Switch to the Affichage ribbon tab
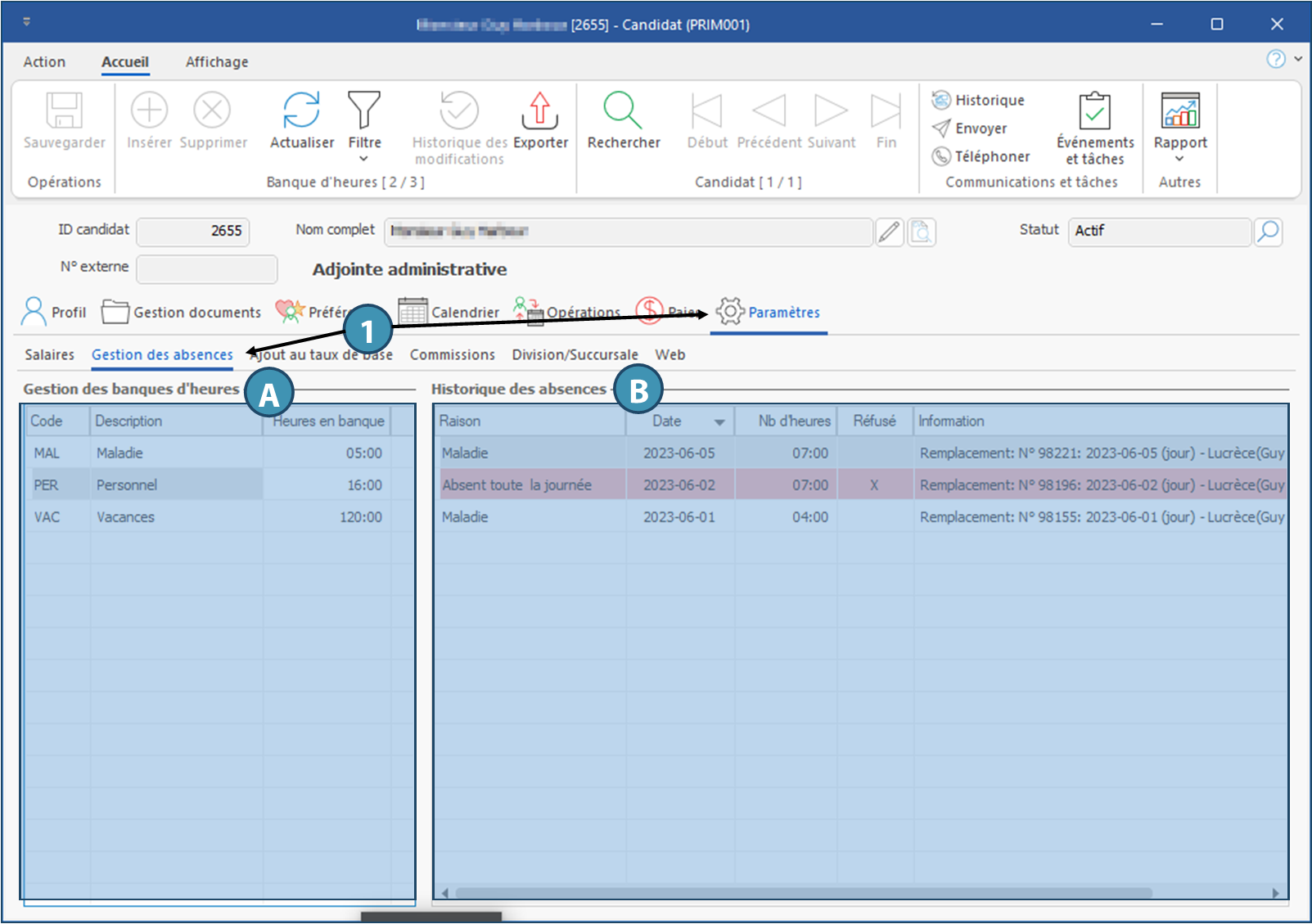 tap(217, 62)
